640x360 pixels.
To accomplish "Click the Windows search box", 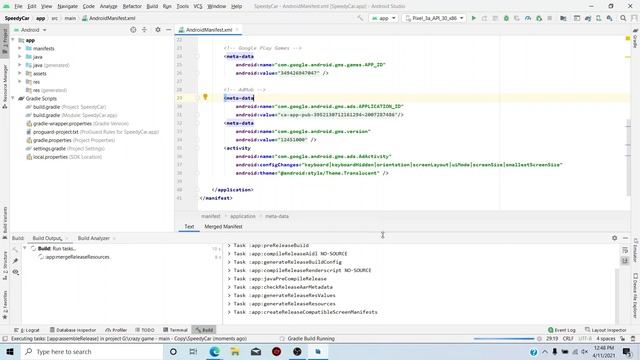I will 91,351.
